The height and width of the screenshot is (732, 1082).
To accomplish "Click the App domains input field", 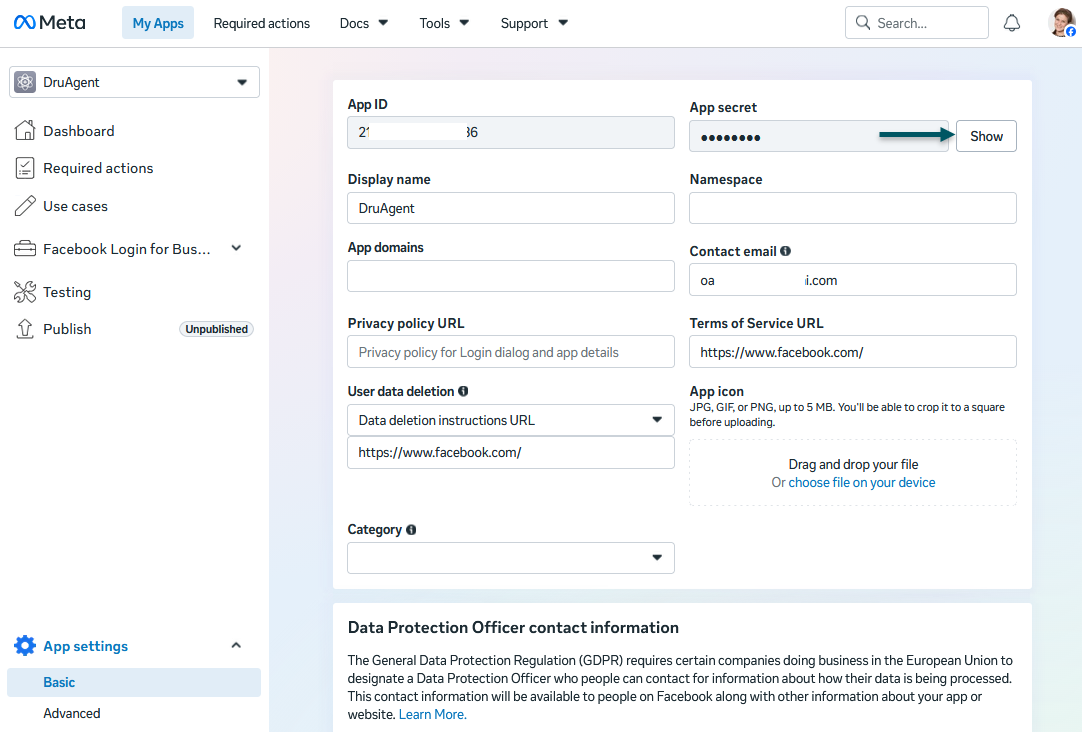I will coord(511,276).
